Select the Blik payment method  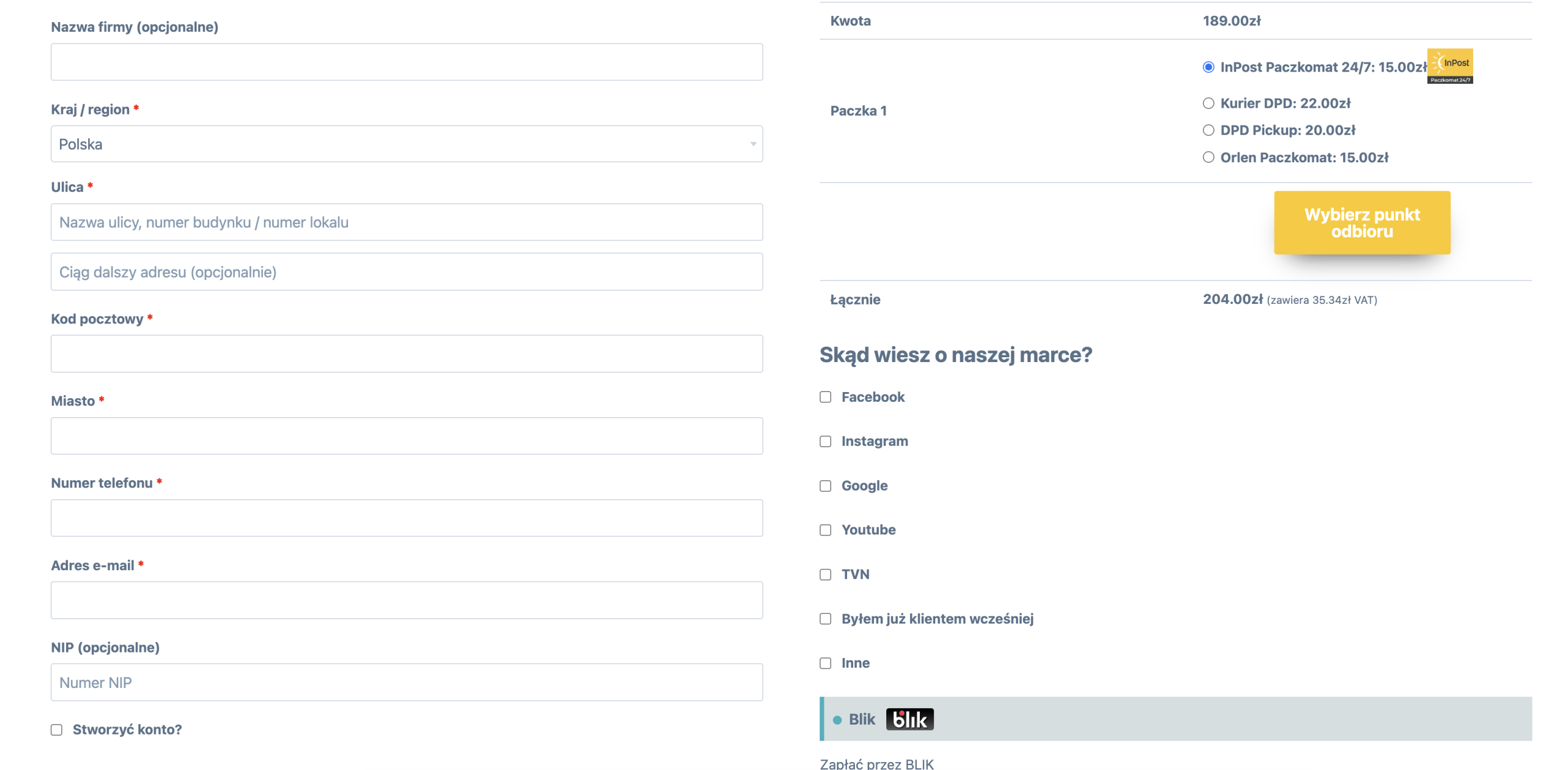point(837,720)
